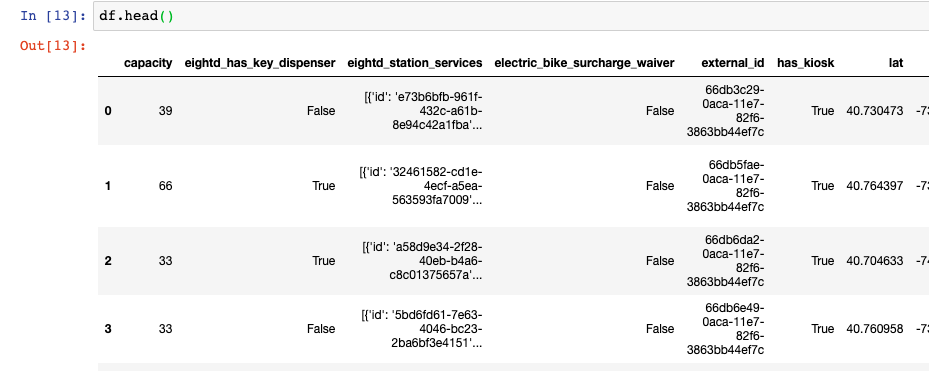
Task: Select row index 2 label
Action: pyautogui.click(x=108, y=261)
